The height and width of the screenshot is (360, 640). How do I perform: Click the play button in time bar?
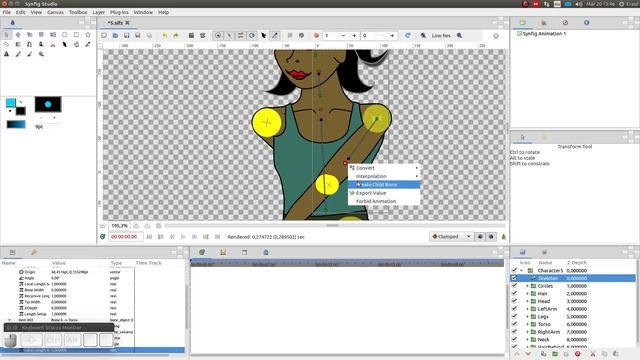click(183, 237)
